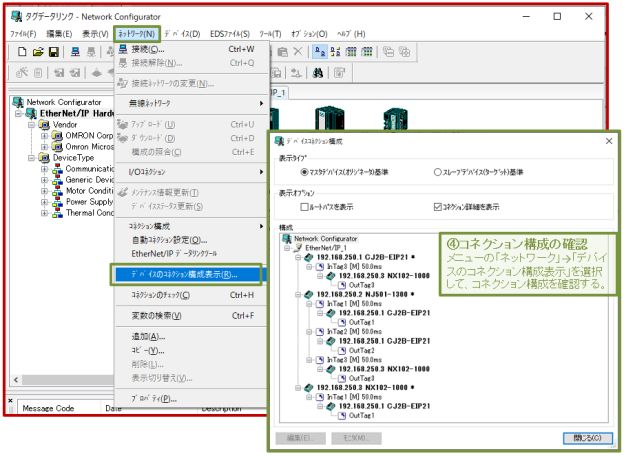Open the 無線ネットワーク submenu
The width and height of the screenshot is (624, 456).
(x=191, y=103)
